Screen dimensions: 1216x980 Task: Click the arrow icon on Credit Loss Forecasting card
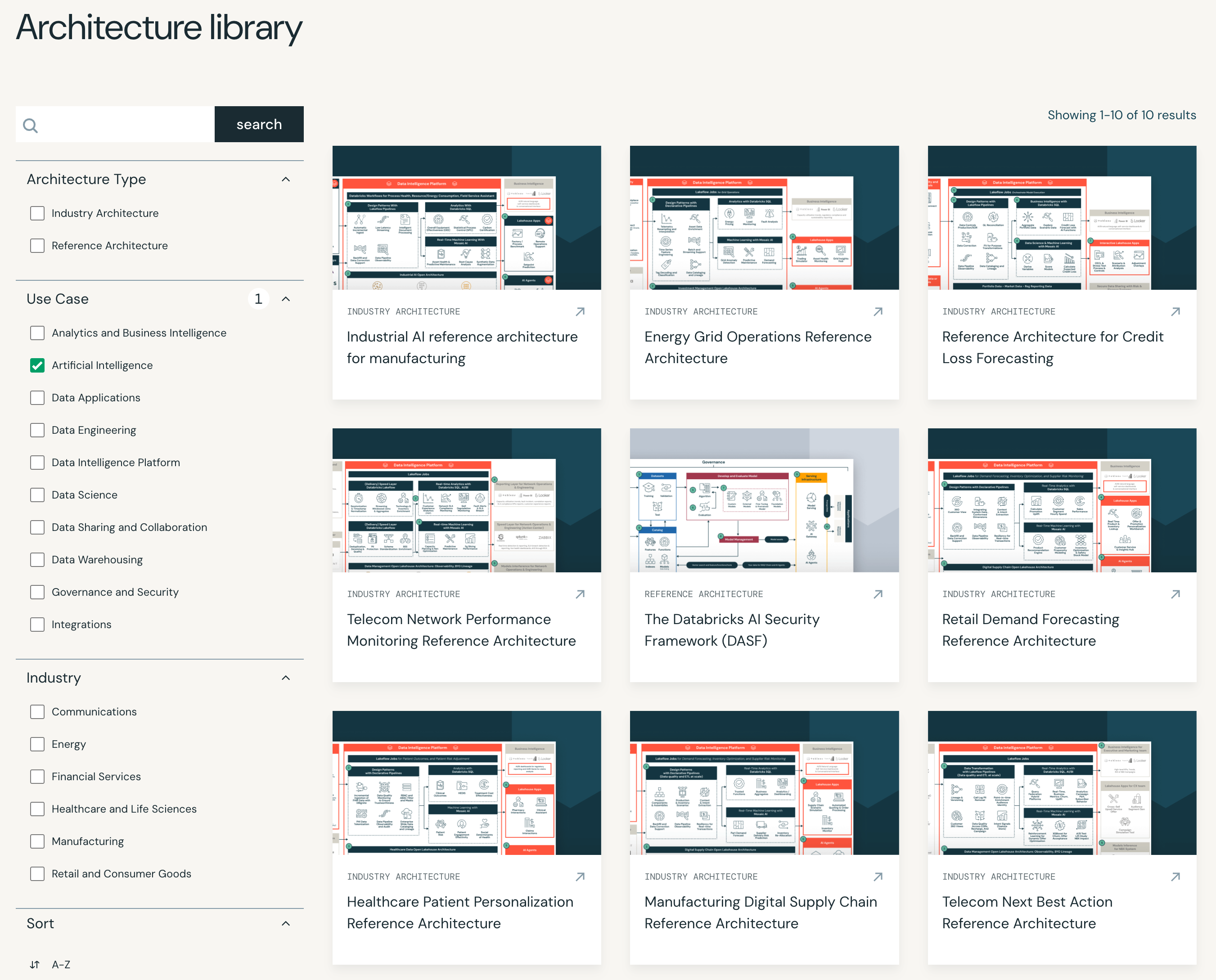[x=1176, y=311]
